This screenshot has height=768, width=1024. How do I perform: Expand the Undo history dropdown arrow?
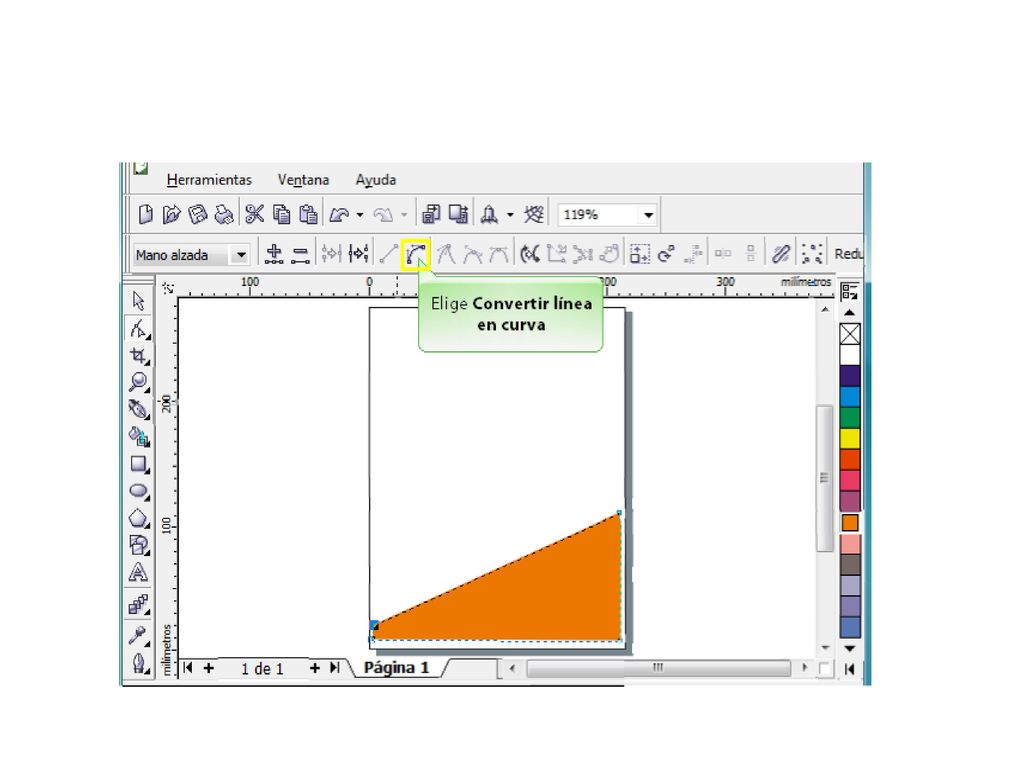pos(360,215)
